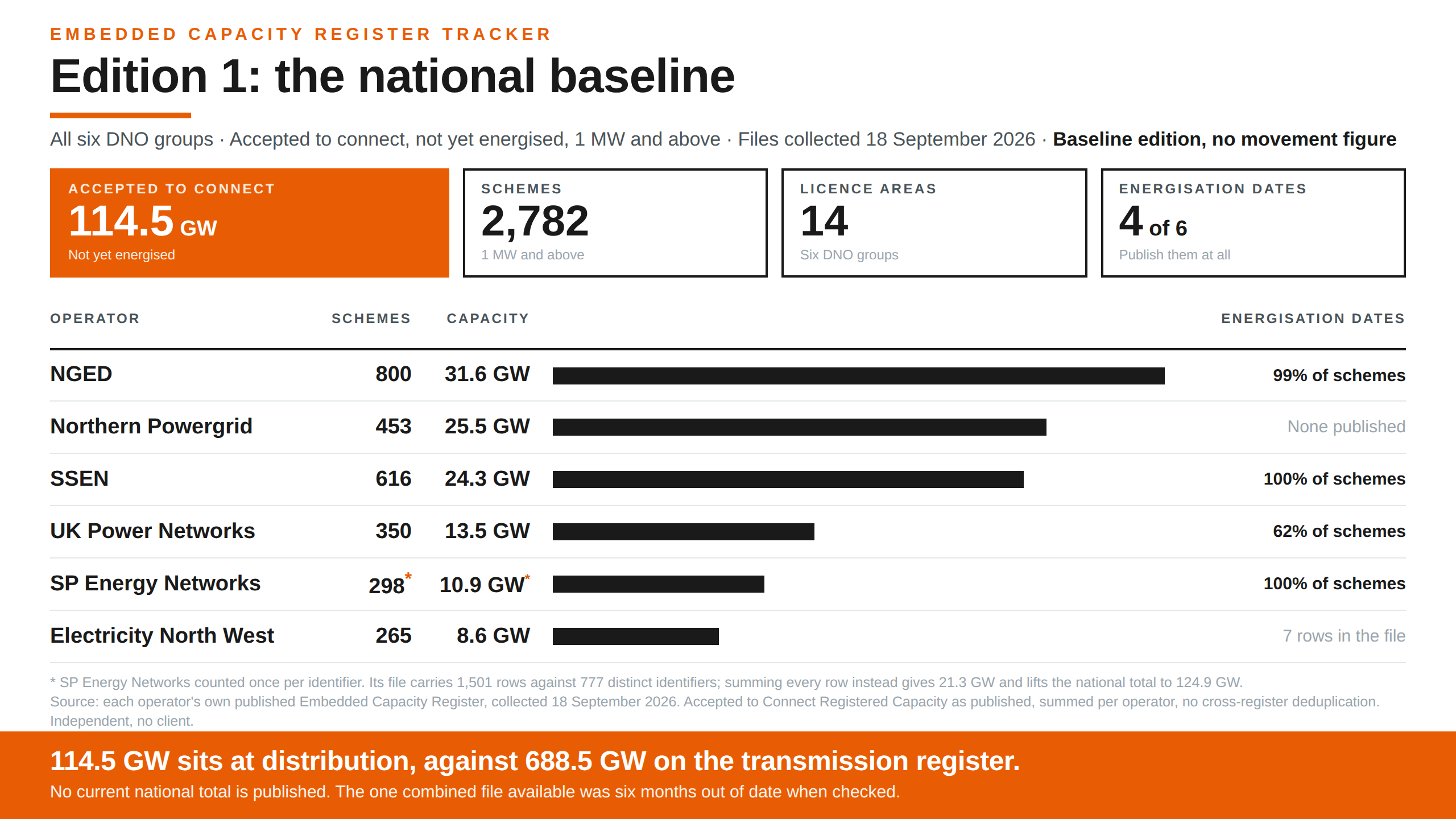Click the 'Independent, no client.' line
This screenshot has width=1456, height=819.
(122, 721)
